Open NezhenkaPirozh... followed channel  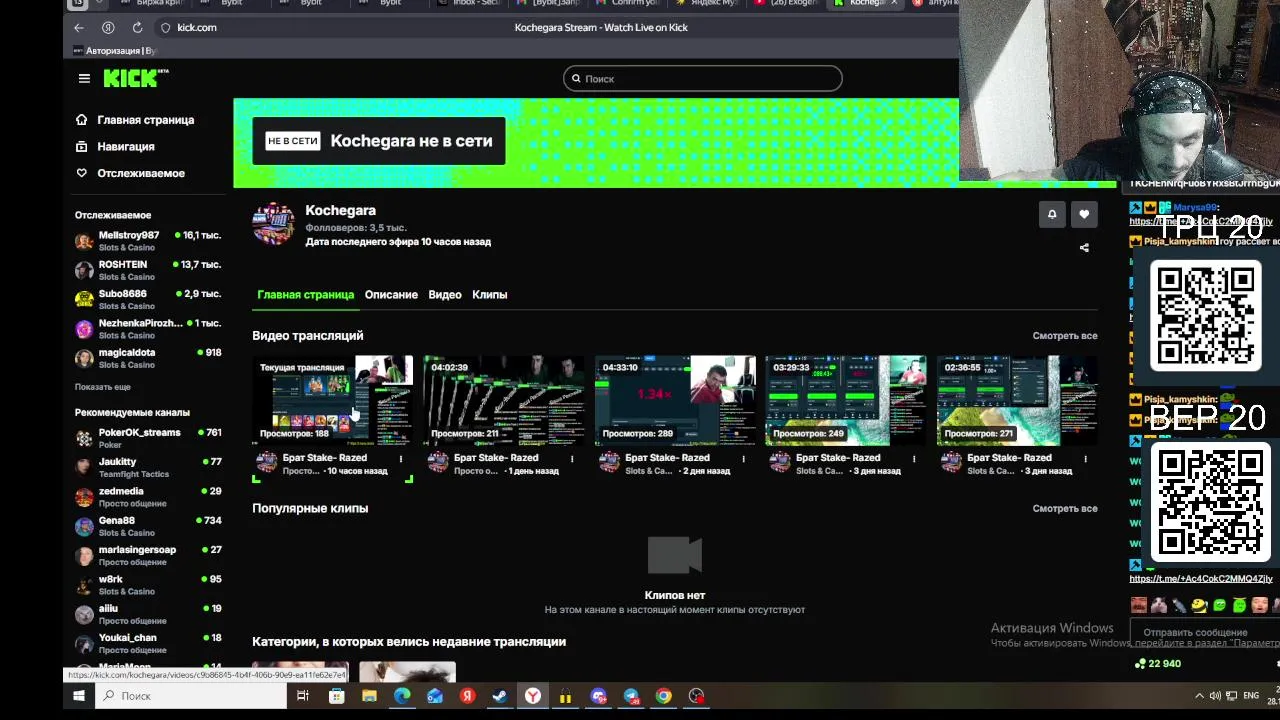coord(148,329)
